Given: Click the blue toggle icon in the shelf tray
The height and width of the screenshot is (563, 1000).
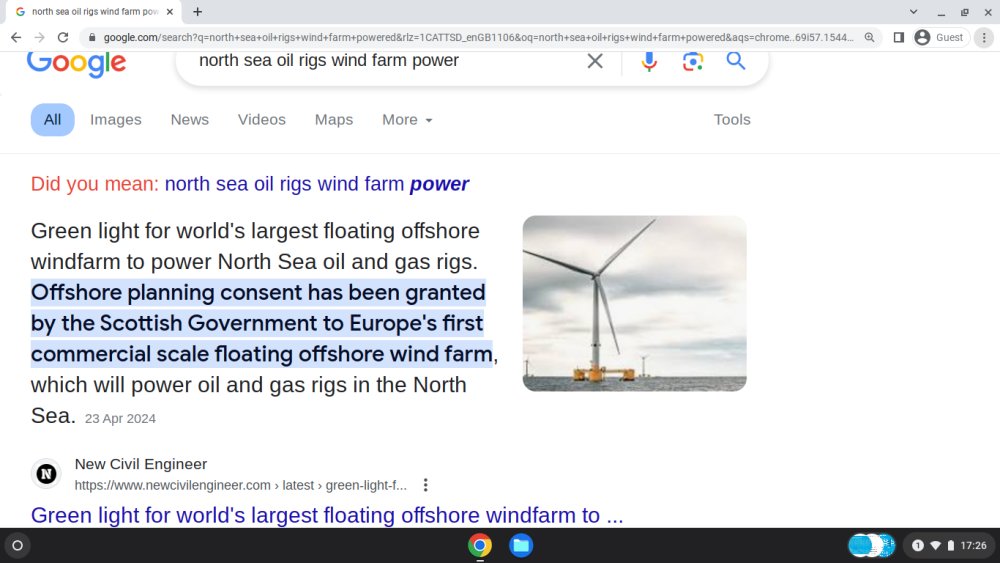Looking at the screenshot, I should 871,545.
